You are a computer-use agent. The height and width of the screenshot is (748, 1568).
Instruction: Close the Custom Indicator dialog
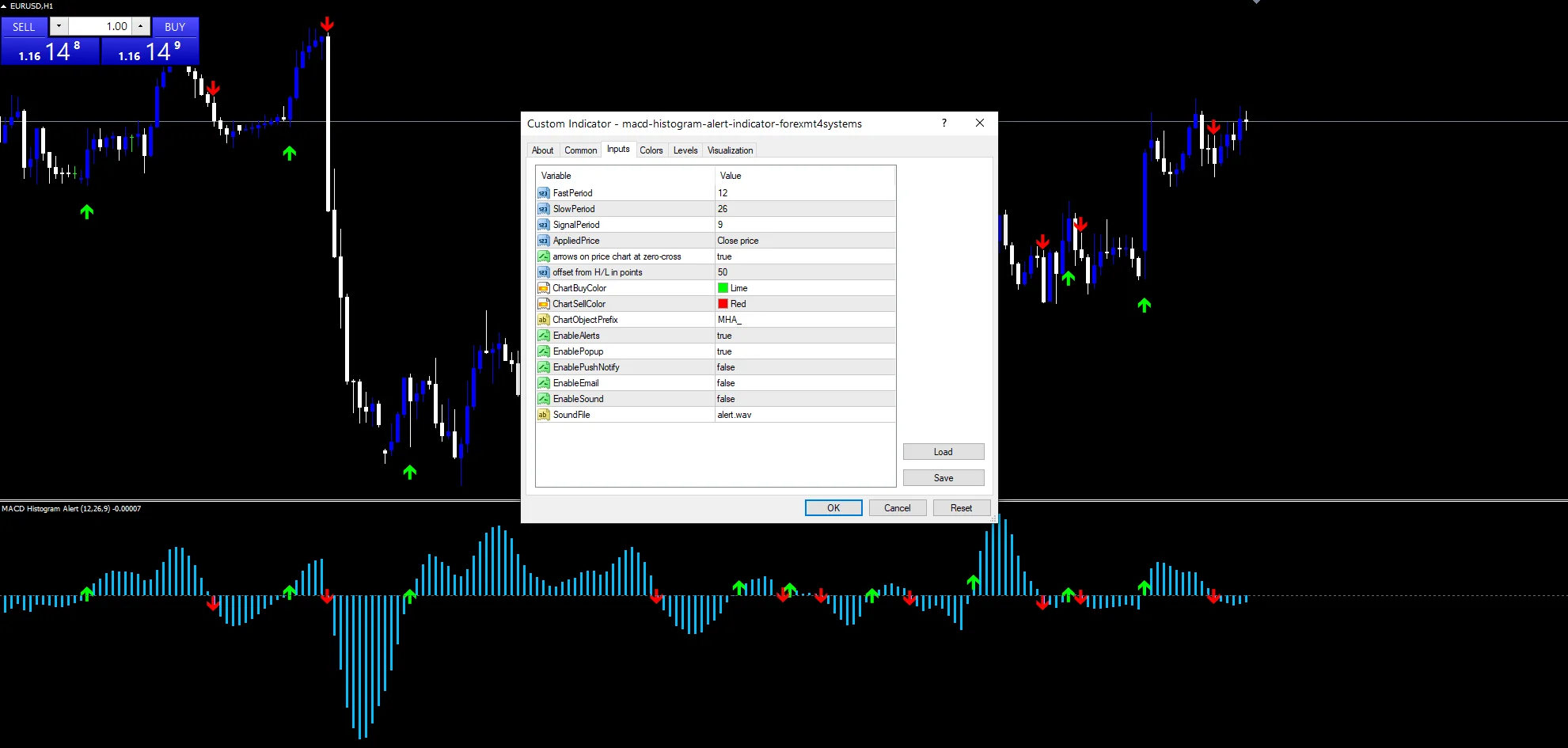980,123
